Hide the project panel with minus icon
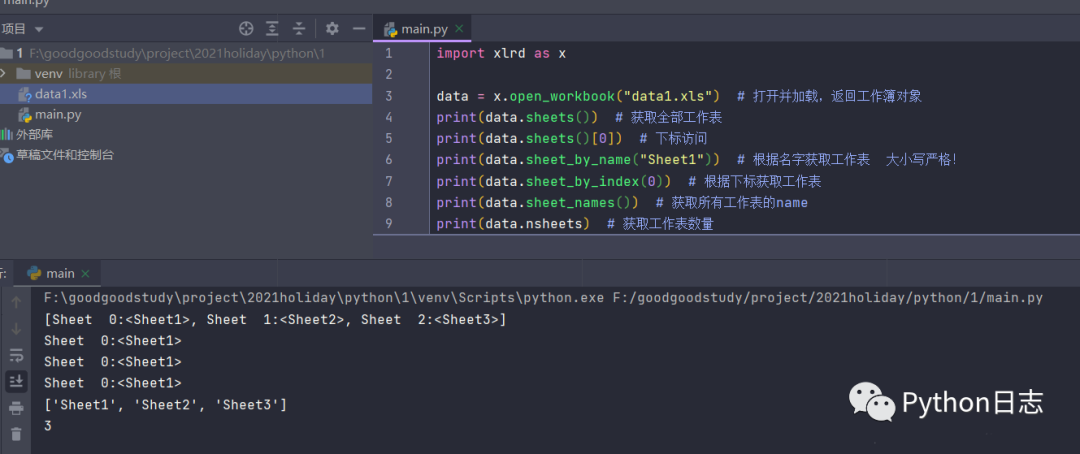 [359, 28]
